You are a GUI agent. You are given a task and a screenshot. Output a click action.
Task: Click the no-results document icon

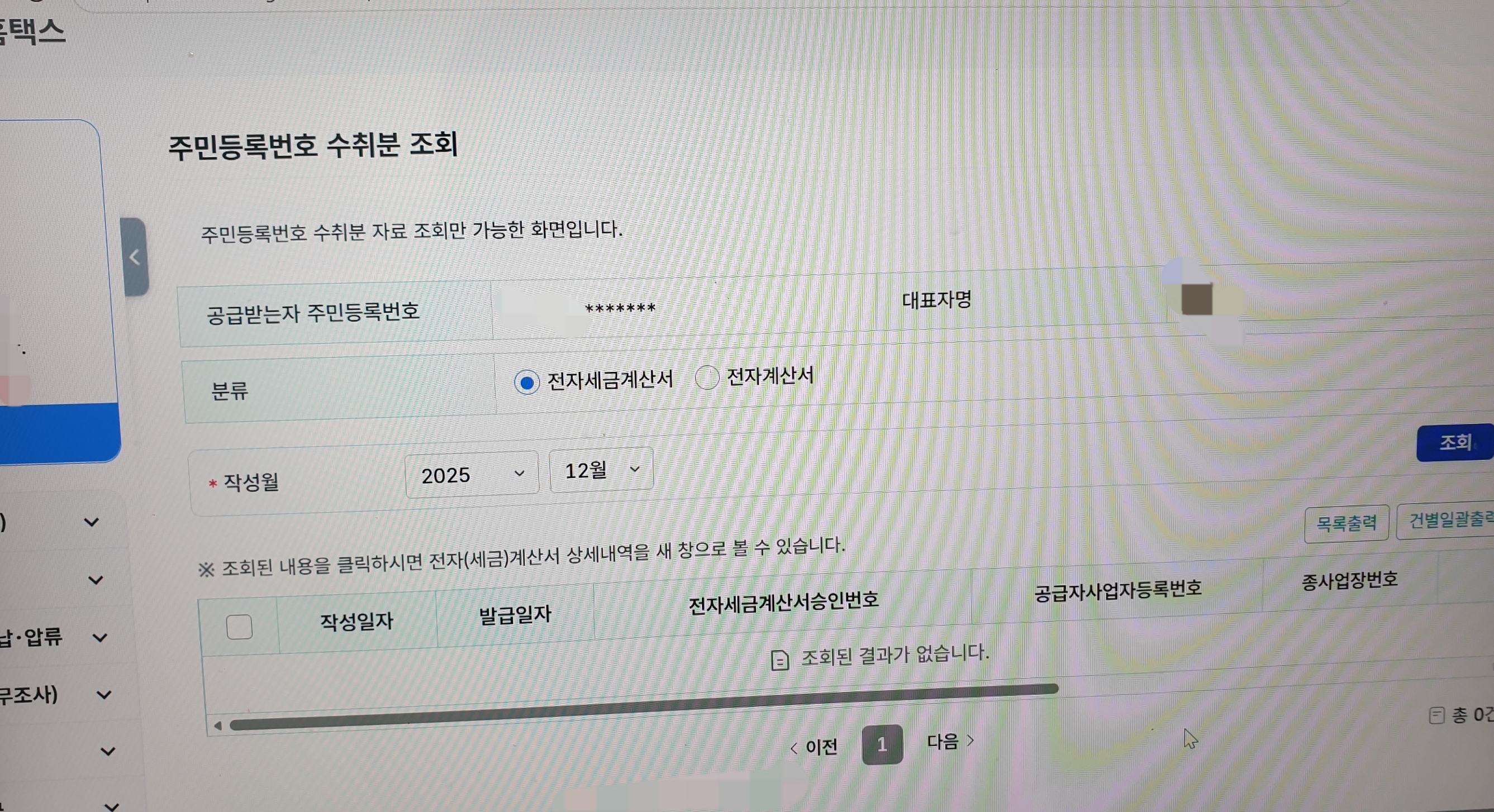coord(780,660)
